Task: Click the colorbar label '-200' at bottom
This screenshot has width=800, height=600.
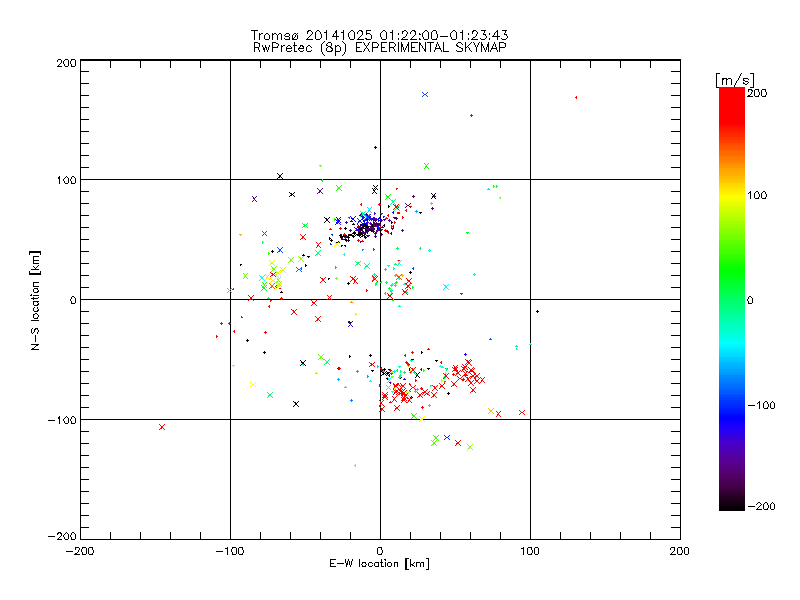Action: pyautogui.click(x=761, y=507)
